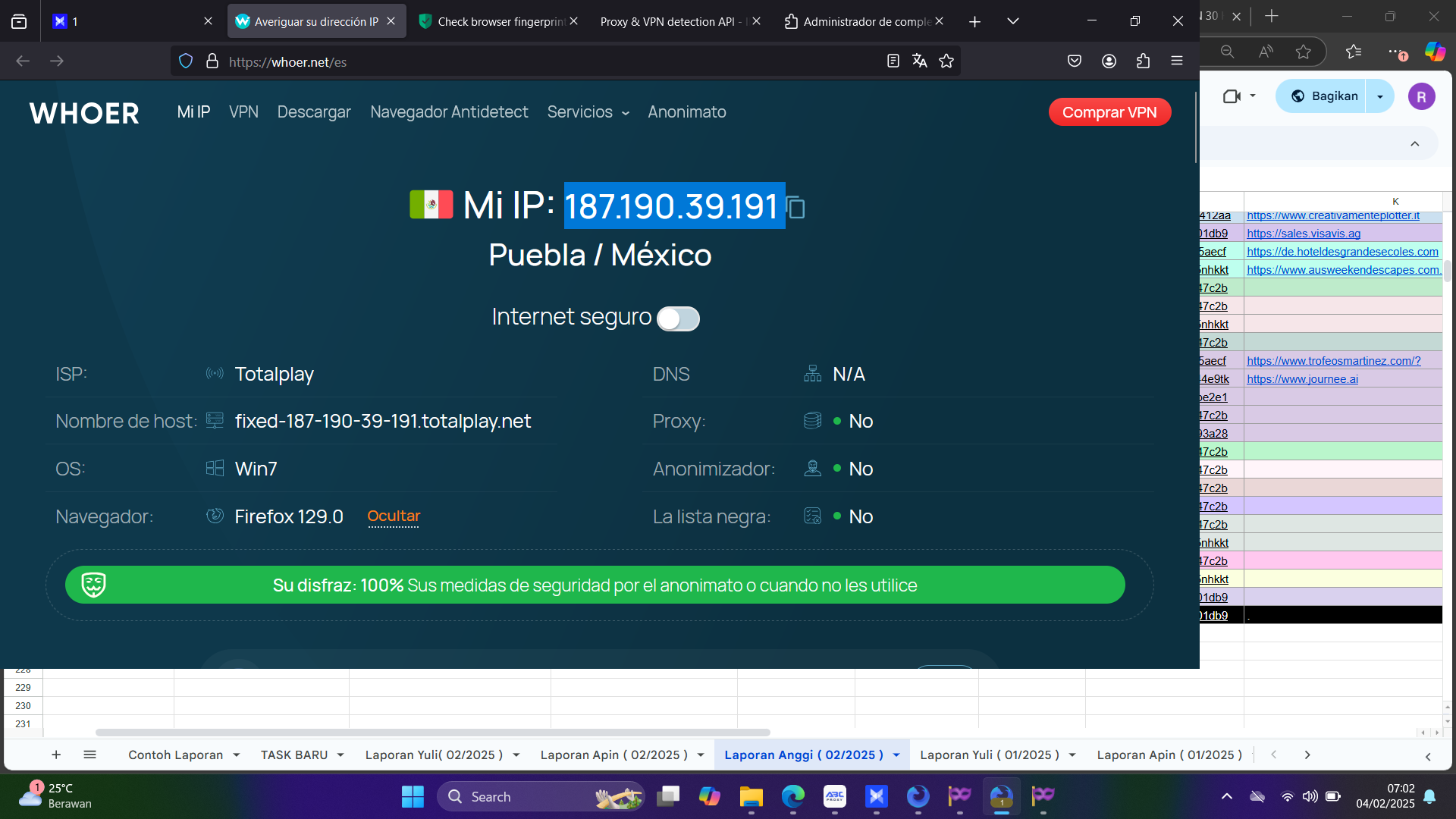This screenshot has height=819, width=1456.
Task: Open a new Firefox tab with plus
Action: click(975, 22)
